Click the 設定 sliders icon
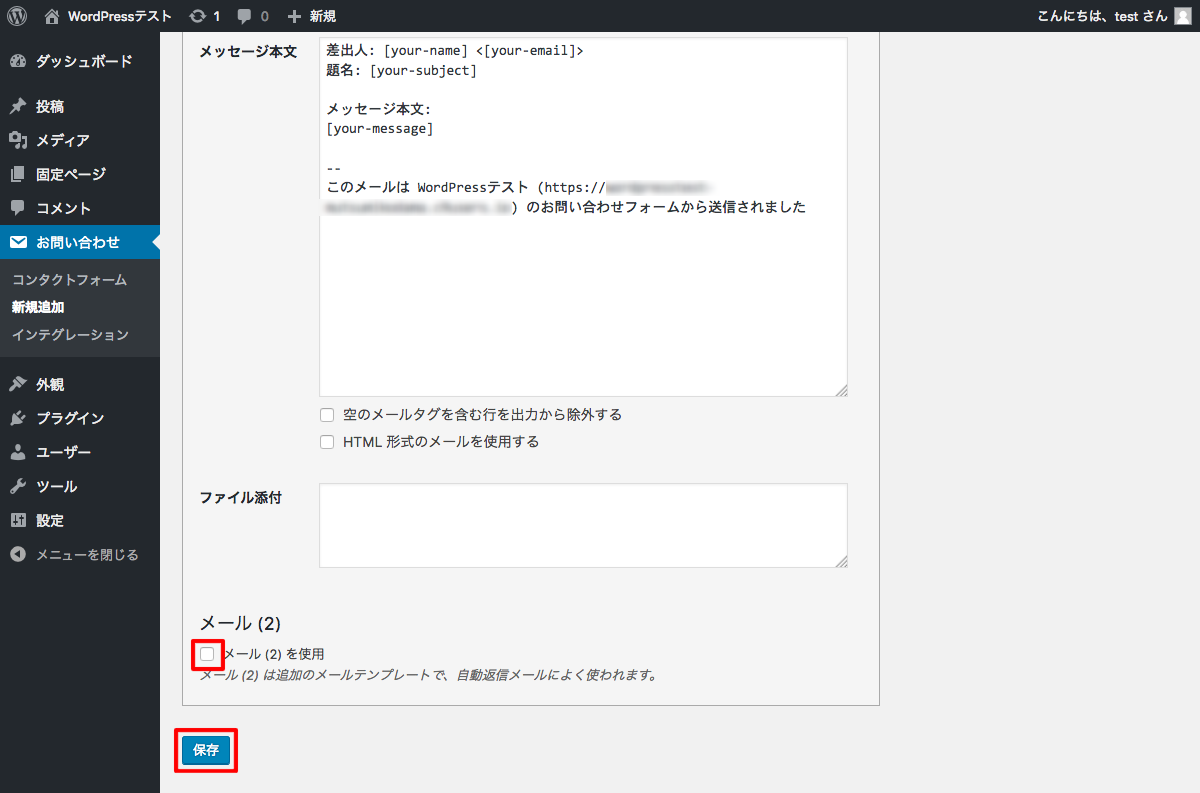The width and height of the screenshot is (1200, 793). point(18,520)
